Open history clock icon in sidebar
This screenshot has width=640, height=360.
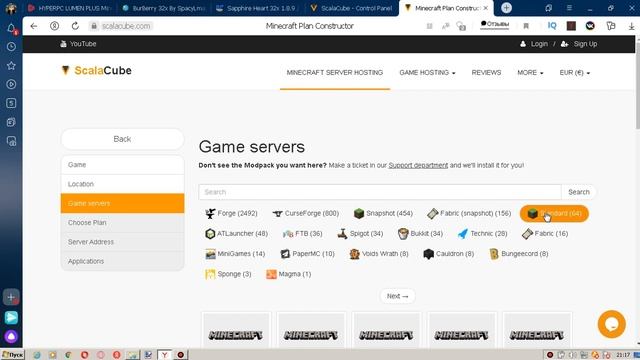point(11,47)
